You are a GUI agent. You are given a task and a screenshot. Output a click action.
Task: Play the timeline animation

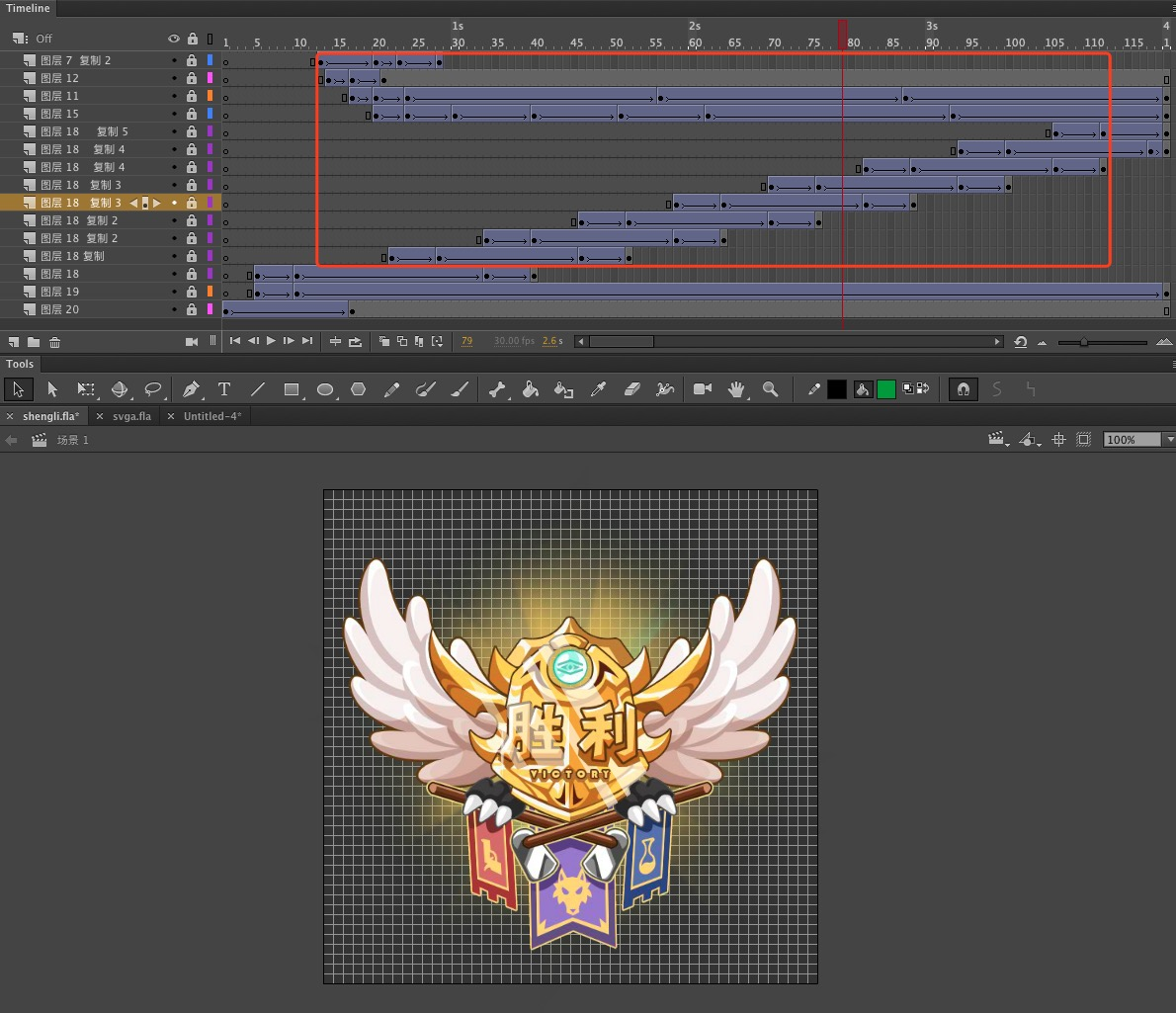point(271,341)
